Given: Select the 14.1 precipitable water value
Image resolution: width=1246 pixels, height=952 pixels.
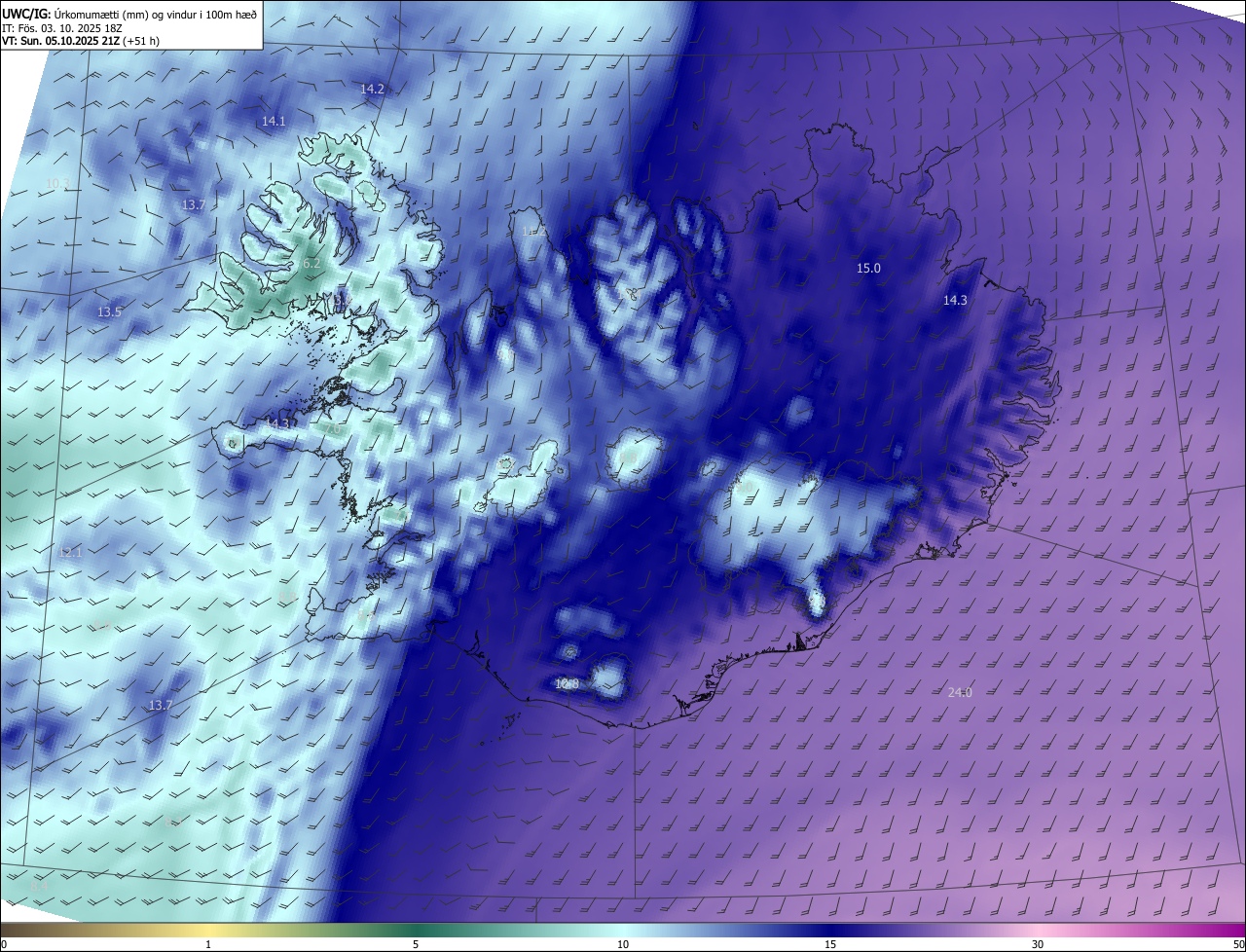Looking at the screenshot, I should click(274, 122).
